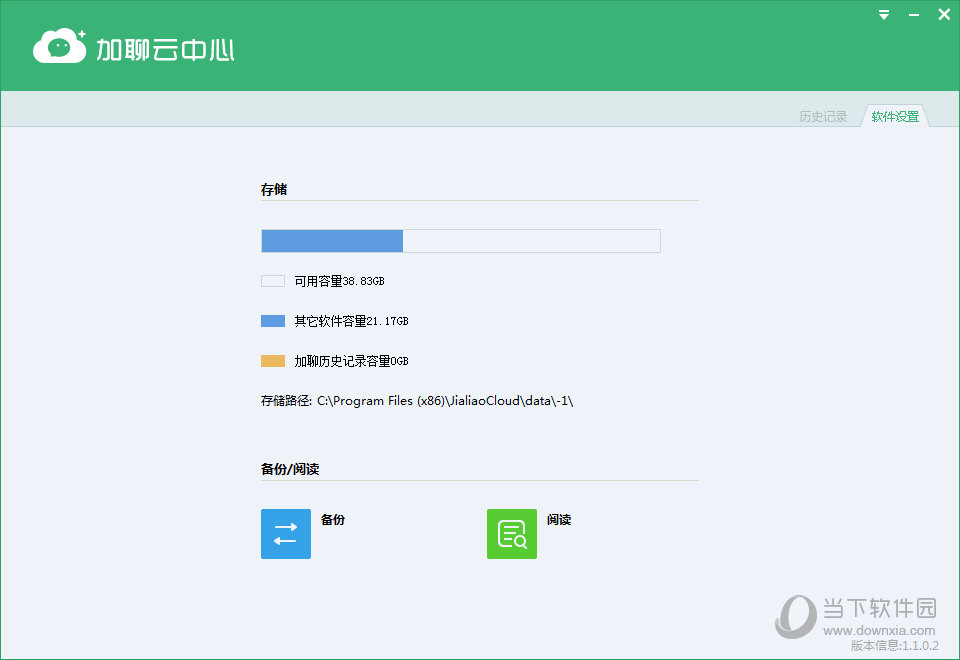Switch to the 历史记录 tab
The height and width of the screenshot is (660, 960).
(823, 116)
